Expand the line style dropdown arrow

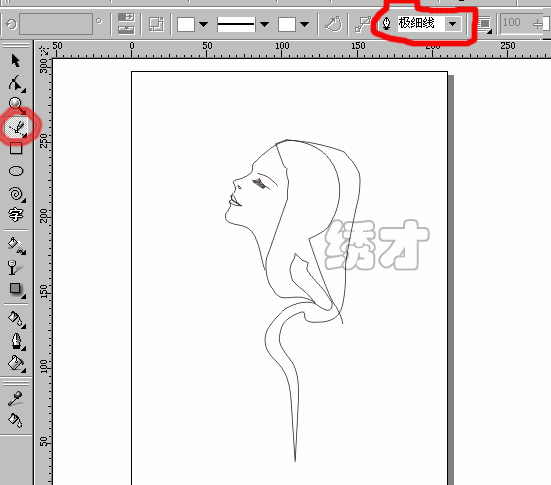coord(264,24)
